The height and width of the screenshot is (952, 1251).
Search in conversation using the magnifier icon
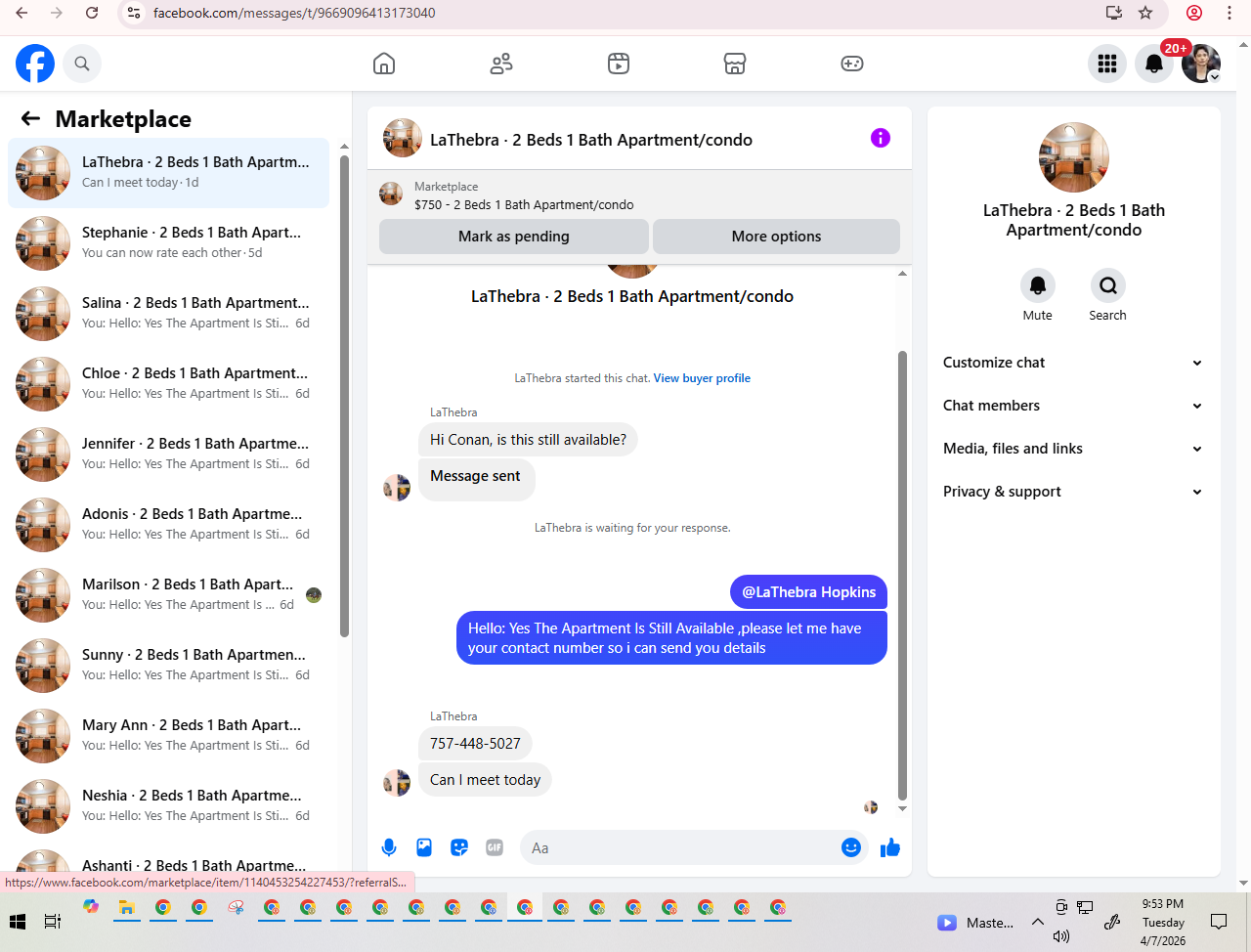point(1108,285)
